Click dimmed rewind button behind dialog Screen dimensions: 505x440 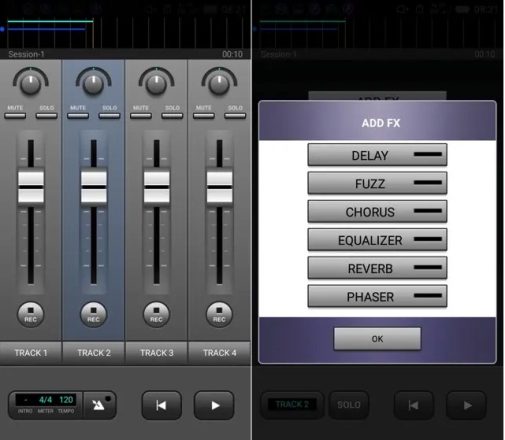click(414, 405)
